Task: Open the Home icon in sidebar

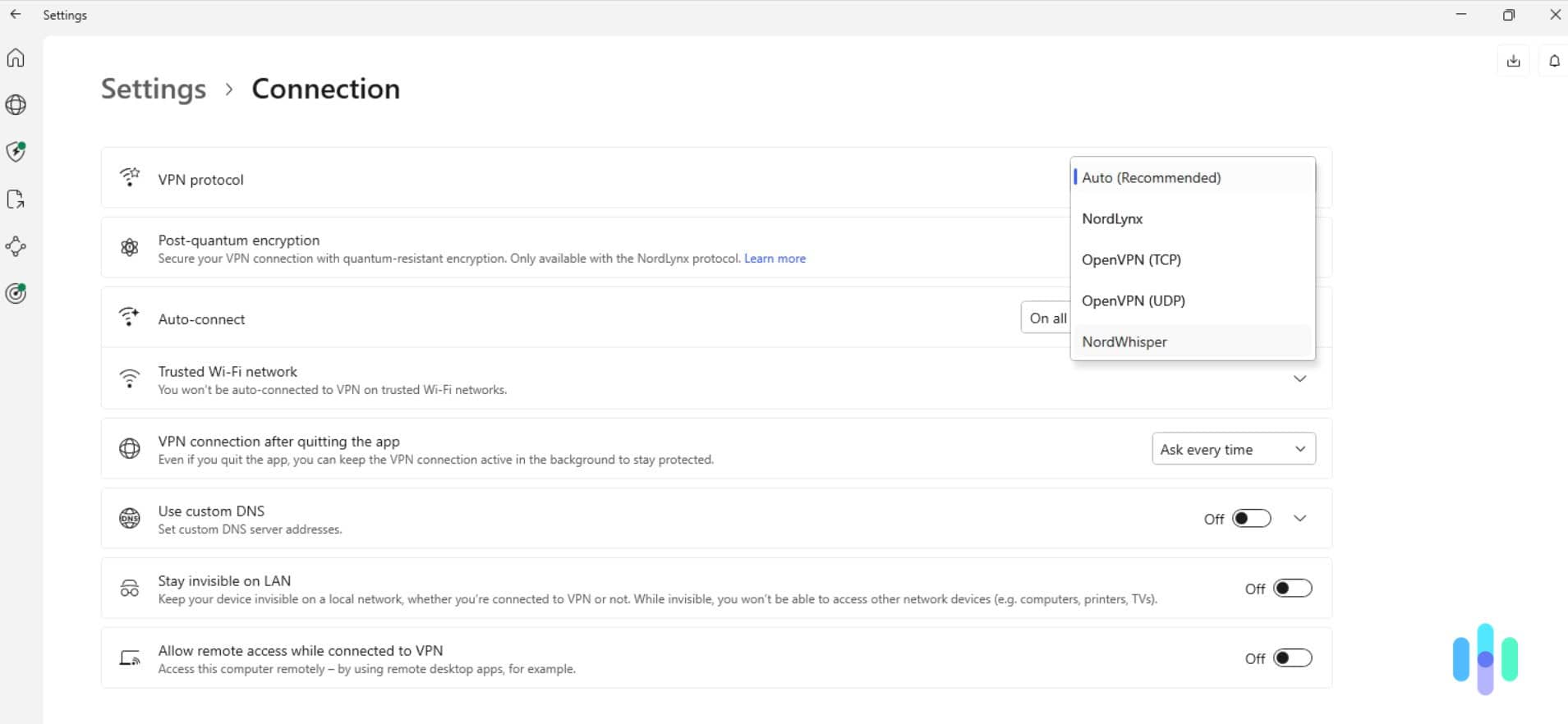Action: click(16, 58)
